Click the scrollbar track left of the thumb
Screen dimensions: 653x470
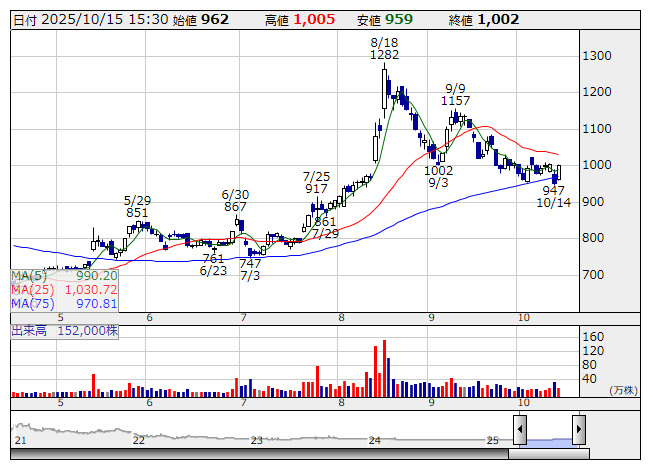click(x=259, y=453)
